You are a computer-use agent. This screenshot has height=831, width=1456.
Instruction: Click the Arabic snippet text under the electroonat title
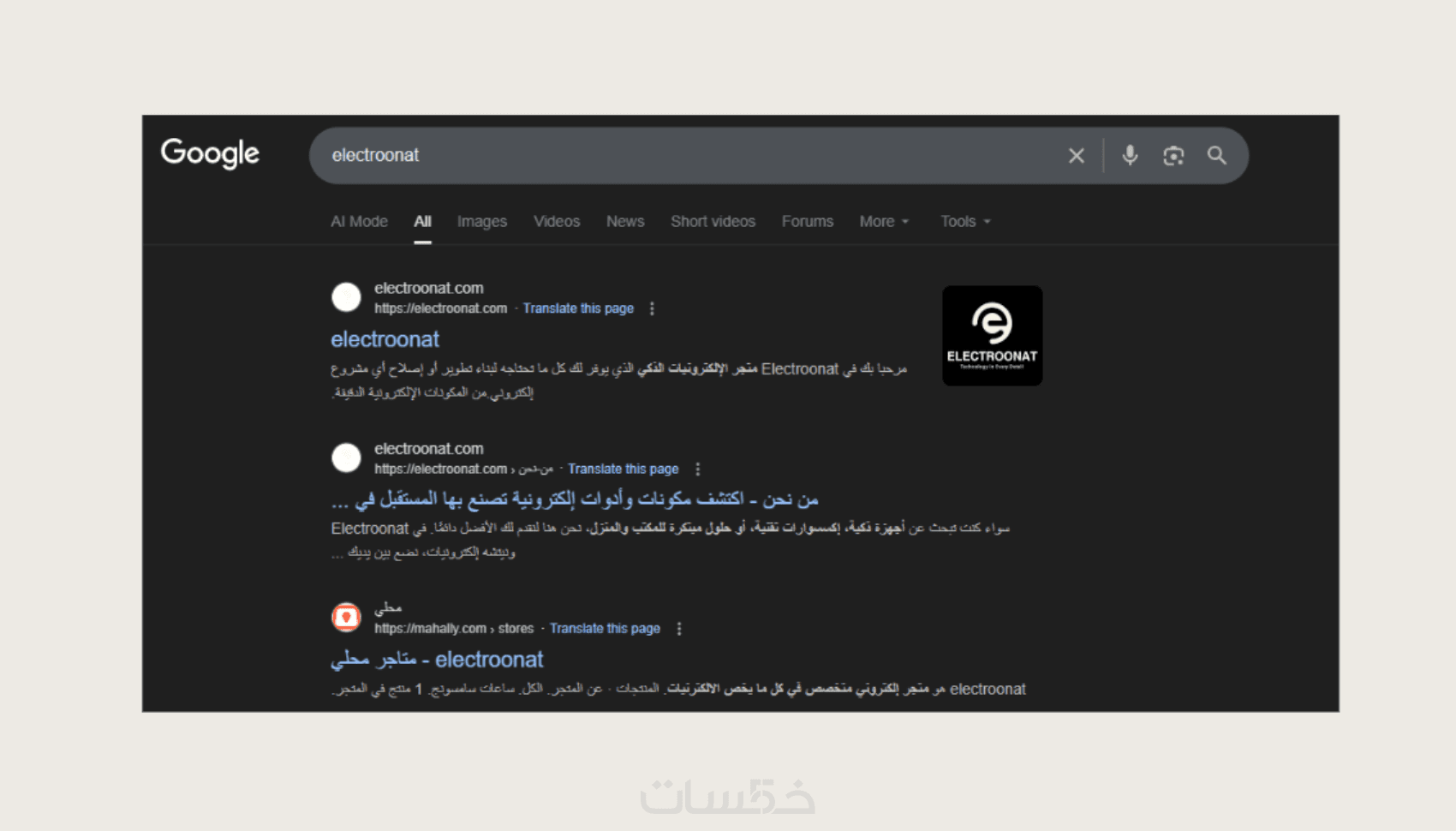(618, 380)
